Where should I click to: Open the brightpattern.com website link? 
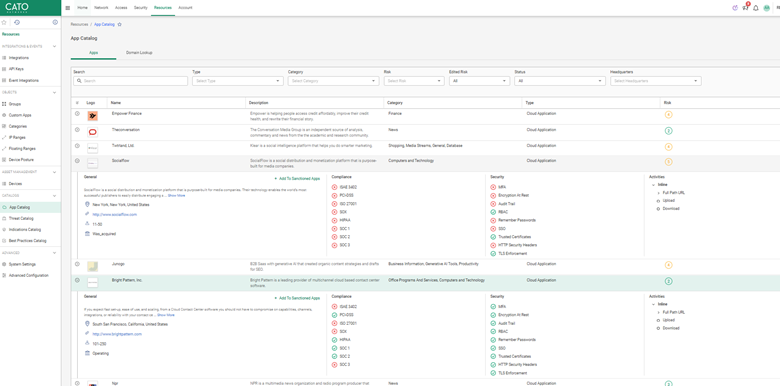click(x=117, y=334)
